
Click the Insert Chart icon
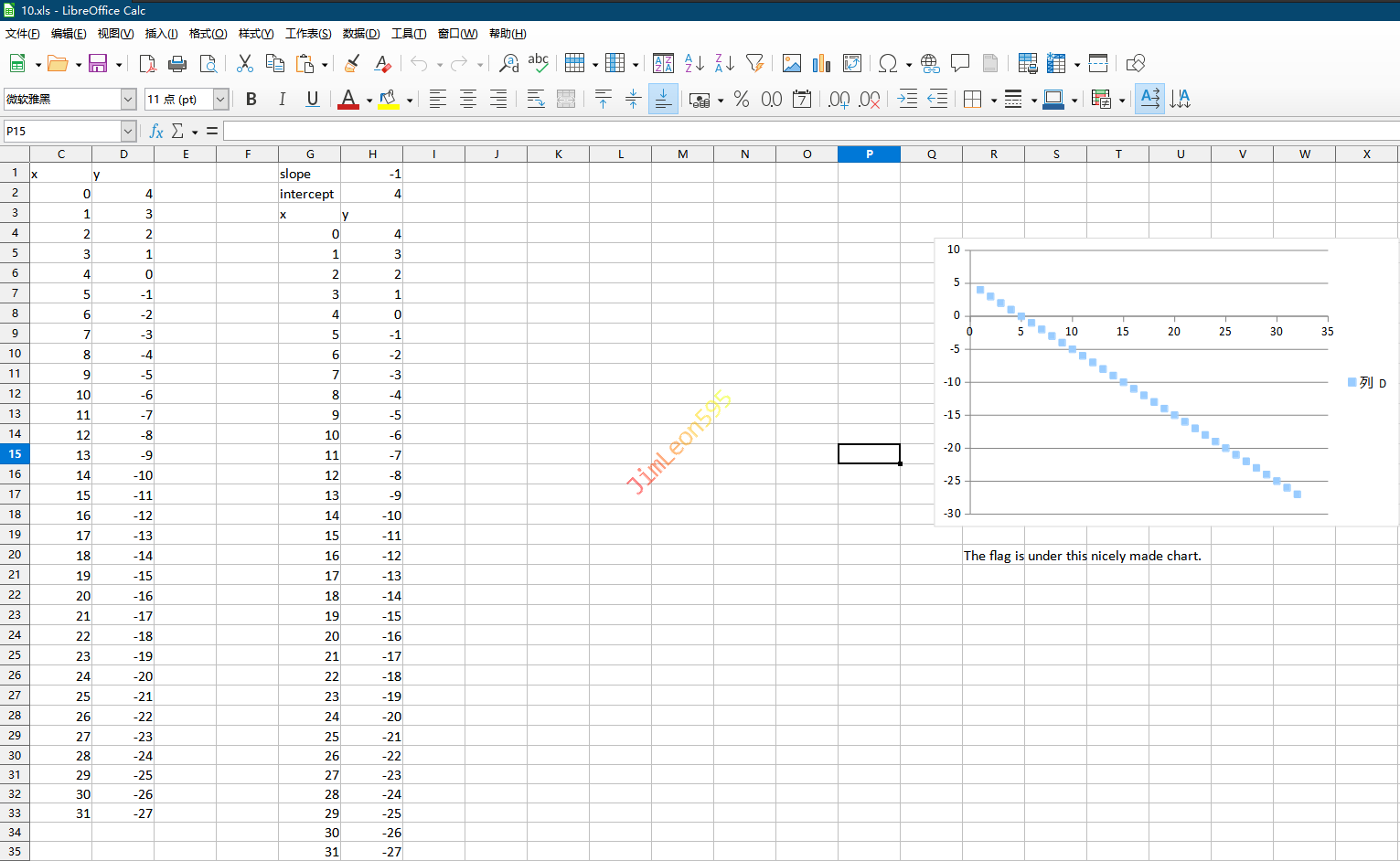coord(821,63)
